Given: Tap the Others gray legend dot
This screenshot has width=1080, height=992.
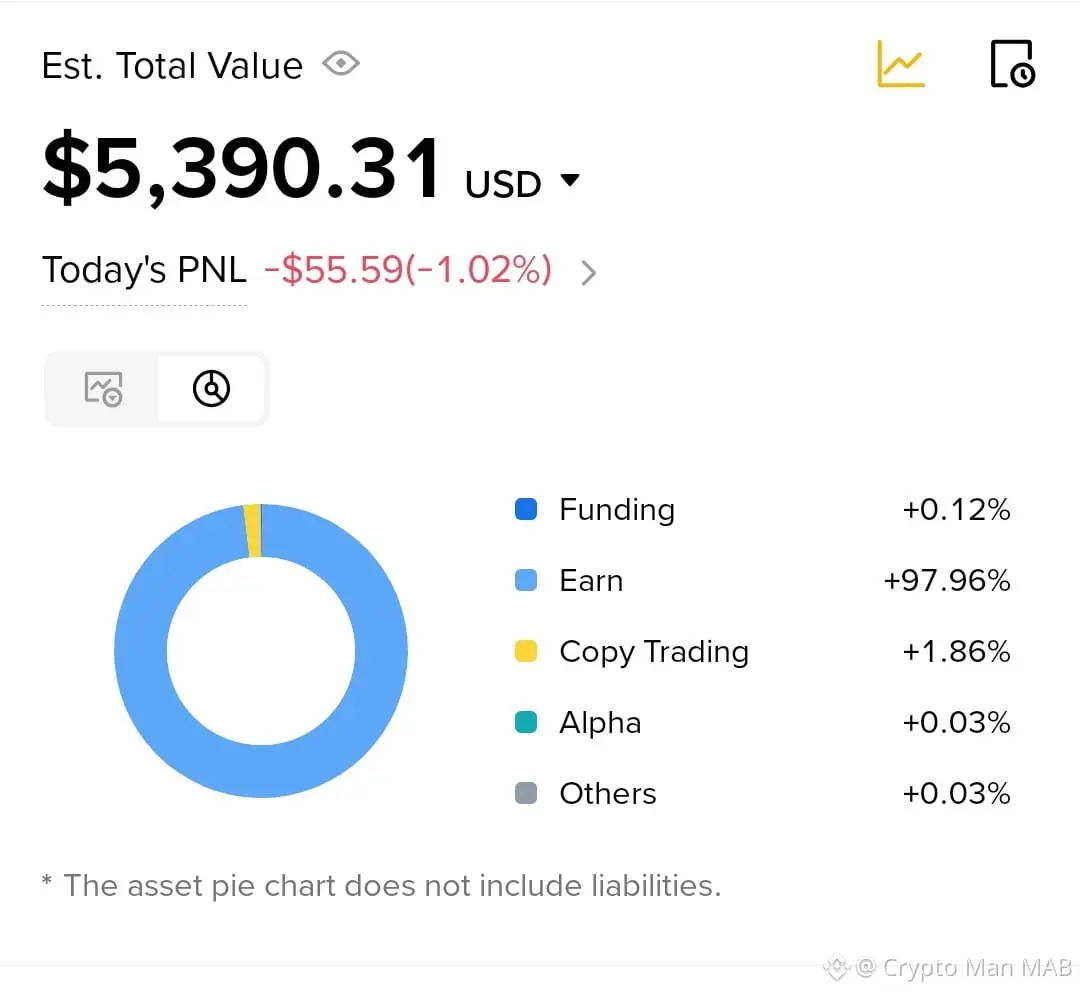Looking at the screenshot, I should tap(526, 794).
